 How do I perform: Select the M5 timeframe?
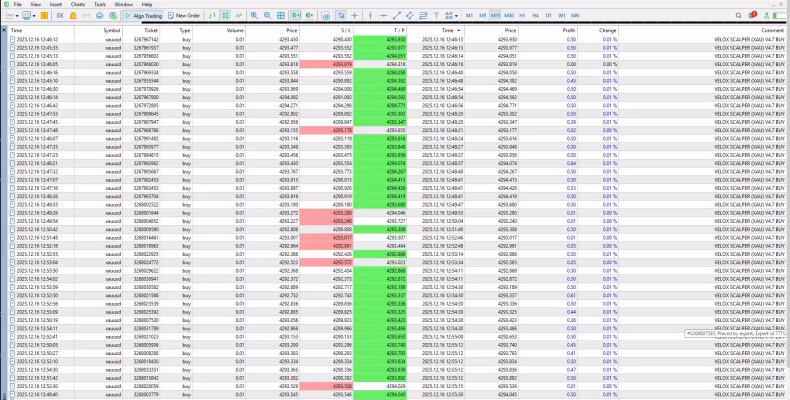(x=483, y=16)
